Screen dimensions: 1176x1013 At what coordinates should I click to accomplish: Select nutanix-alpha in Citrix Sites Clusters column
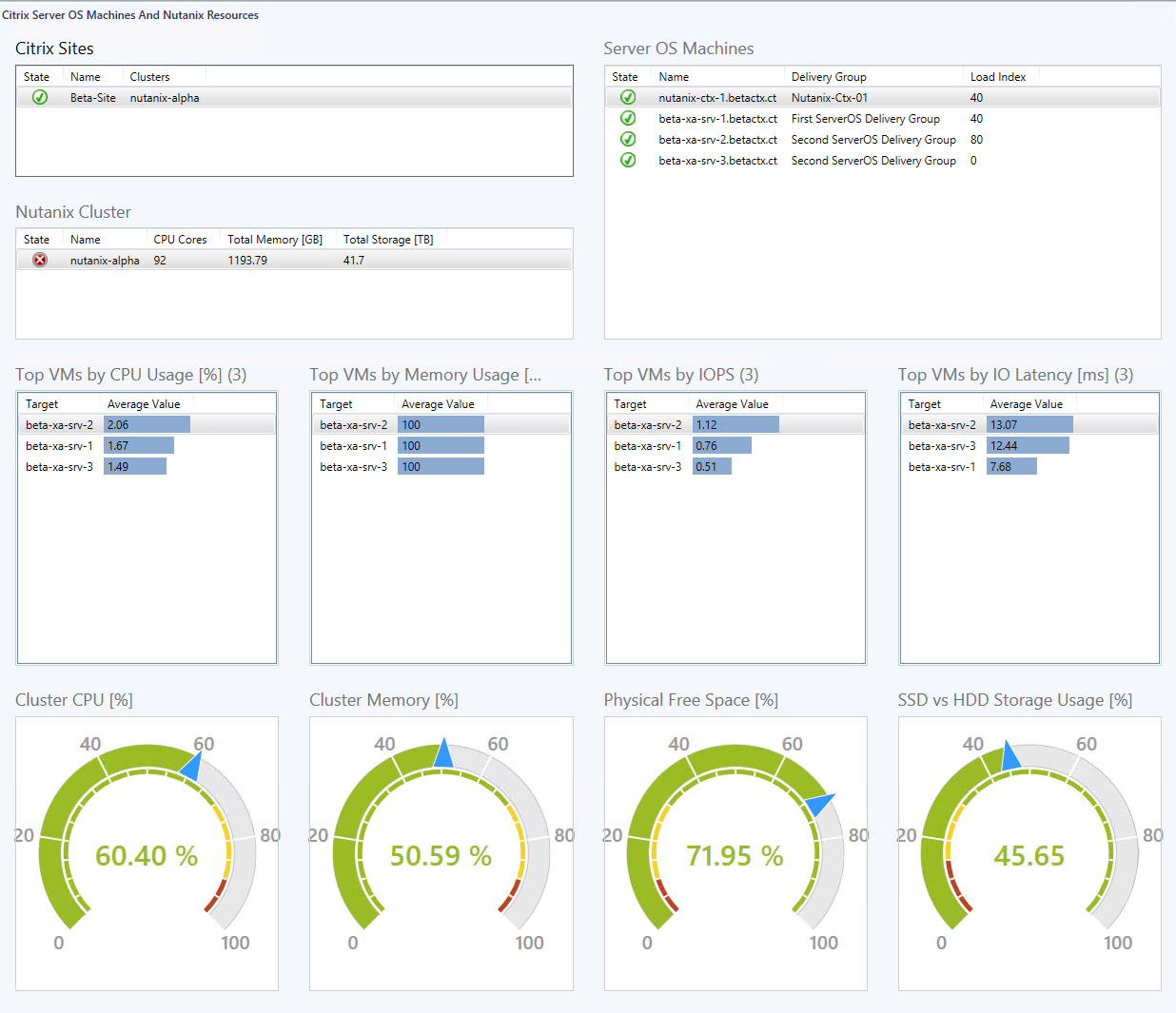165,98
